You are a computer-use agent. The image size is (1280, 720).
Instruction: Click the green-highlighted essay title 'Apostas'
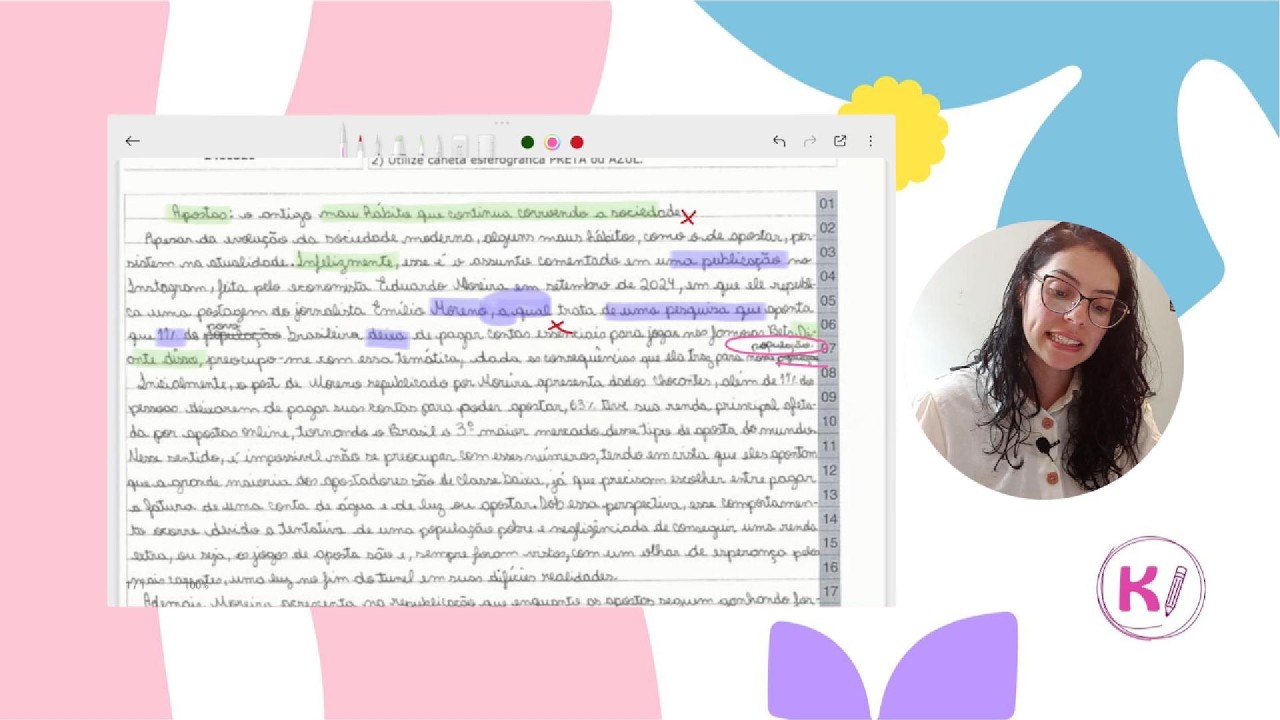201,213
